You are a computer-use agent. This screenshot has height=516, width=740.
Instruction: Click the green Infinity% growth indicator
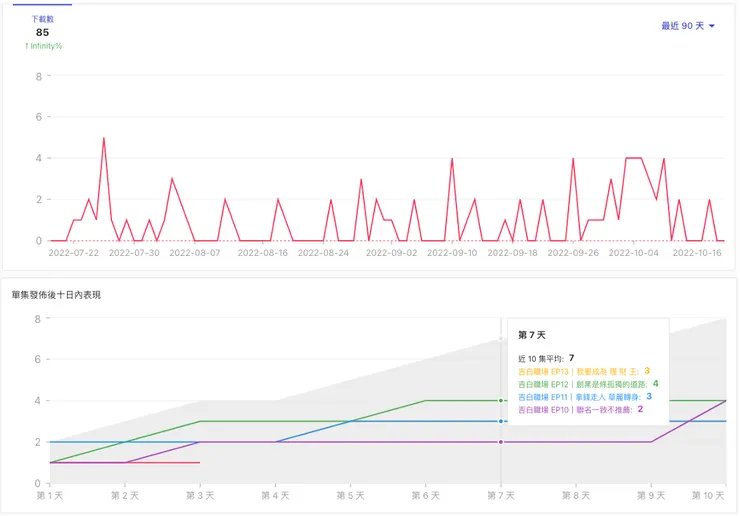(43, 46)
